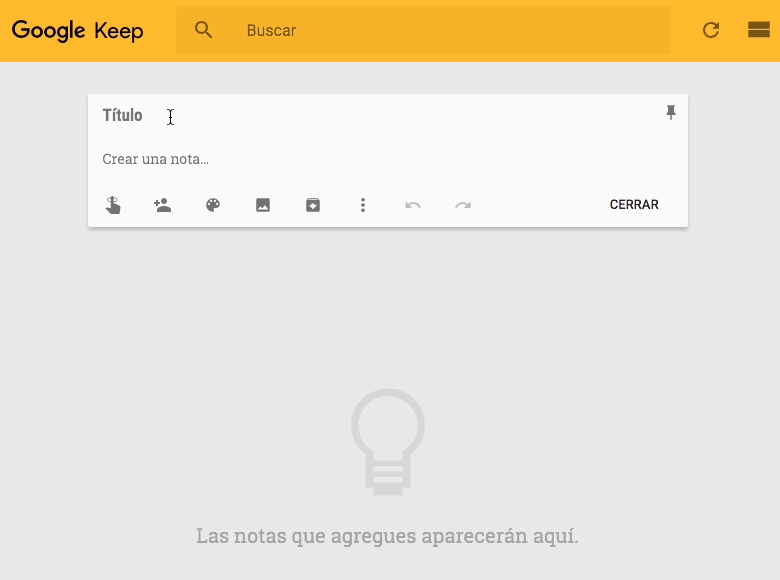Click the 'Las notas que agregues' message
The height and width of the screenshot is (580, 780).
[x=387, y=536]
